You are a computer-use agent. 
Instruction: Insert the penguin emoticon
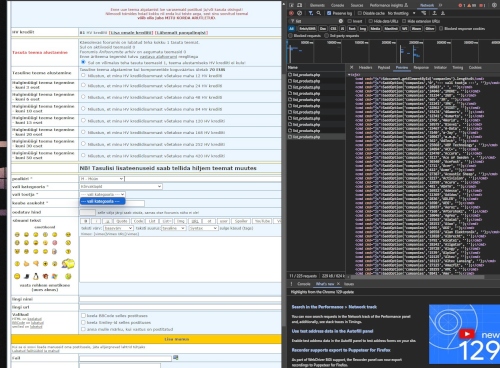pos(36,276)
